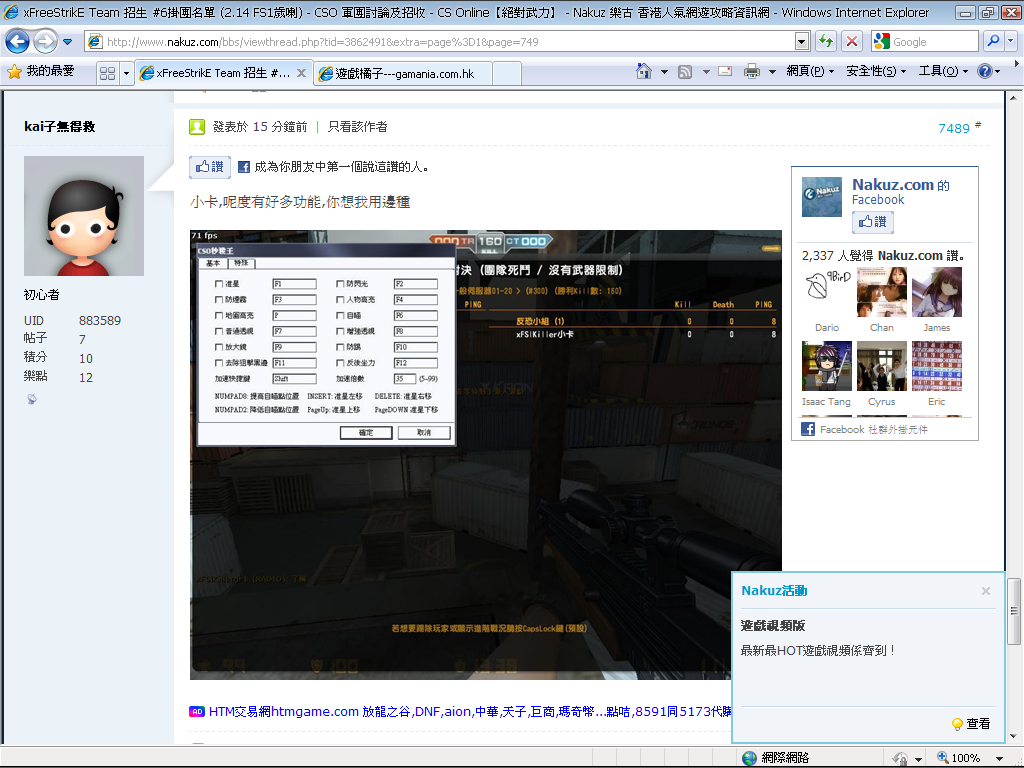Select the 特殊 tab in CSO dialog

[242, 263]
